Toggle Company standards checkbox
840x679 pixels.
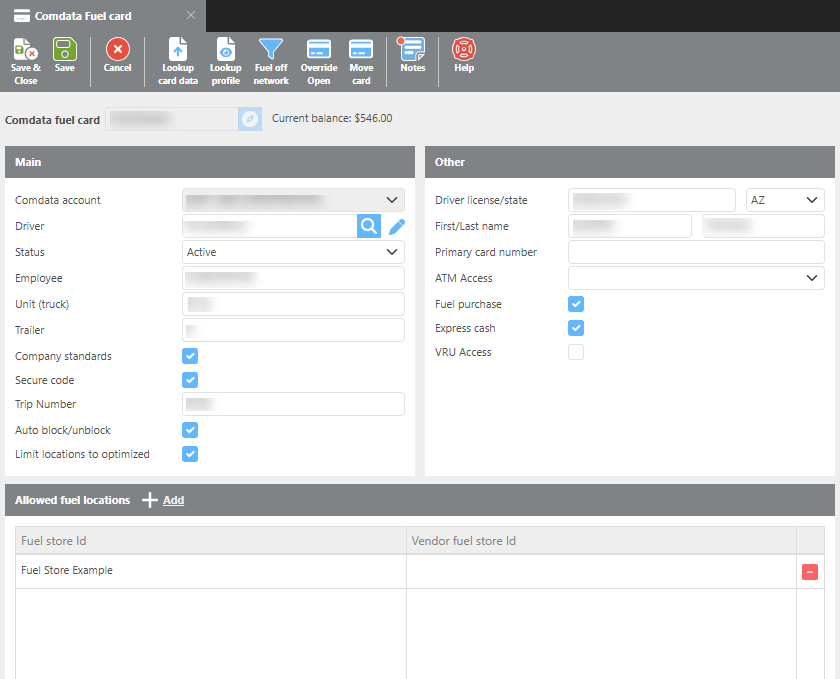pyautogui.click(x=190, y=356)
